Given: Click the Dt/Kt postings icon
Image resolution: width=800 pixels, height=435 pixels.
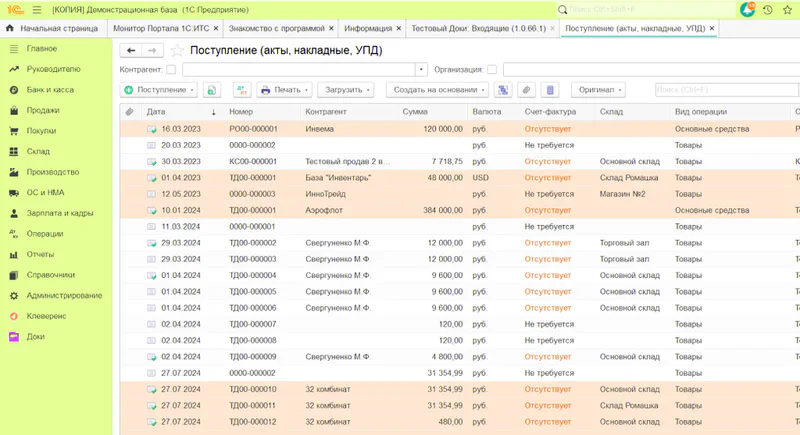Looking at the screenshot, I should 241,90.
